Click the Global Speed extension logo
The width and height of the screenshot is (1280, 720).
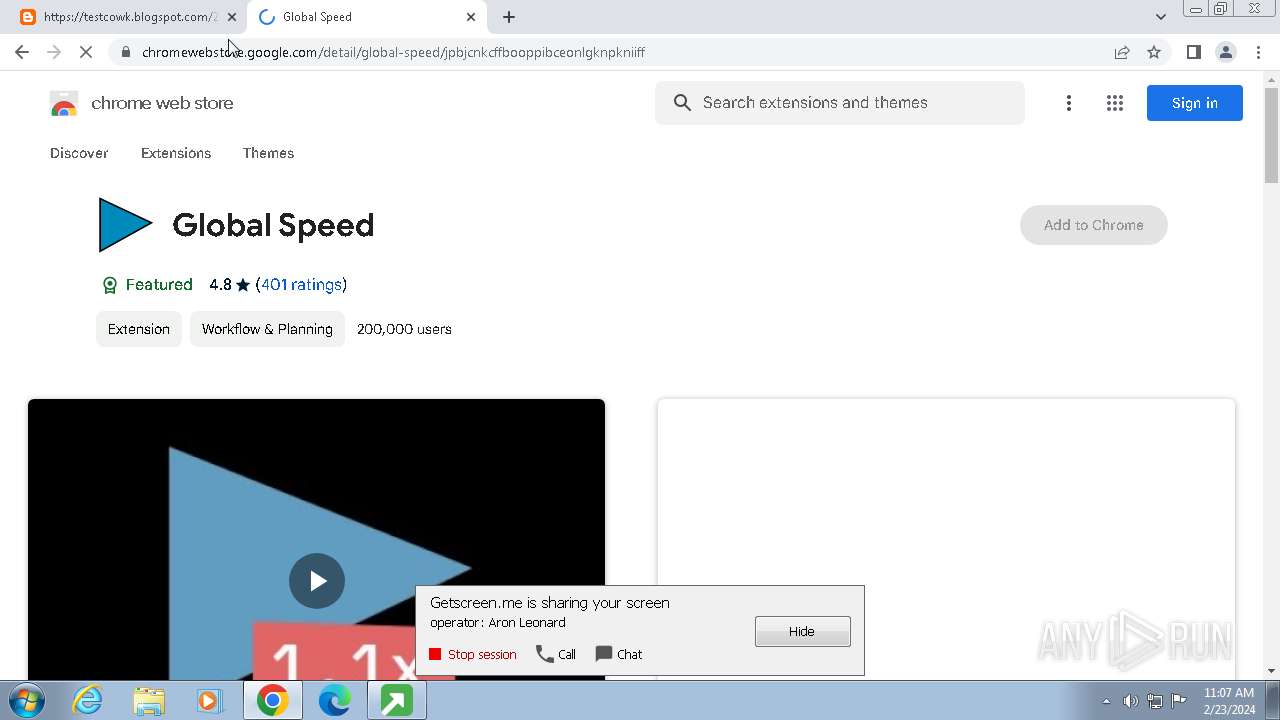125,225
